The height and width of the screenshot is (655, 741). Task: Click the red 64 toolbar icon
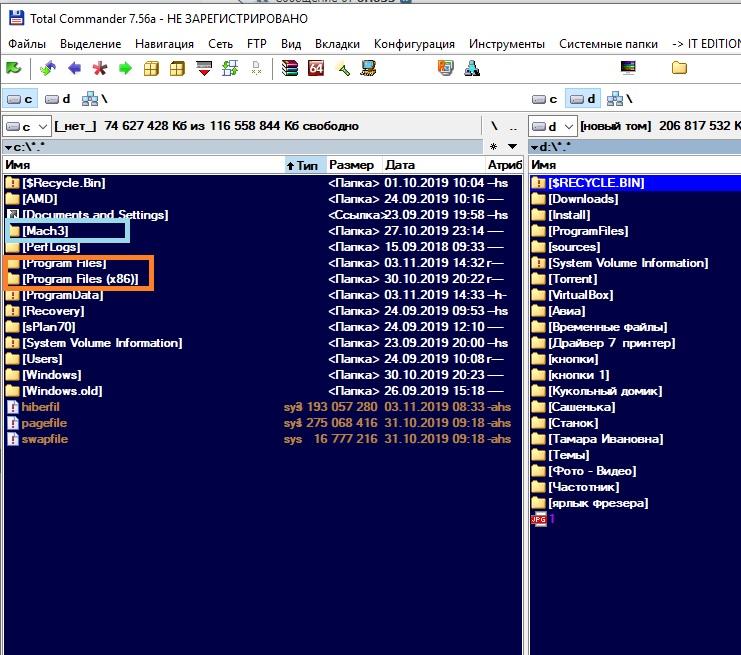pyautogui.click(x=316, y=69)
